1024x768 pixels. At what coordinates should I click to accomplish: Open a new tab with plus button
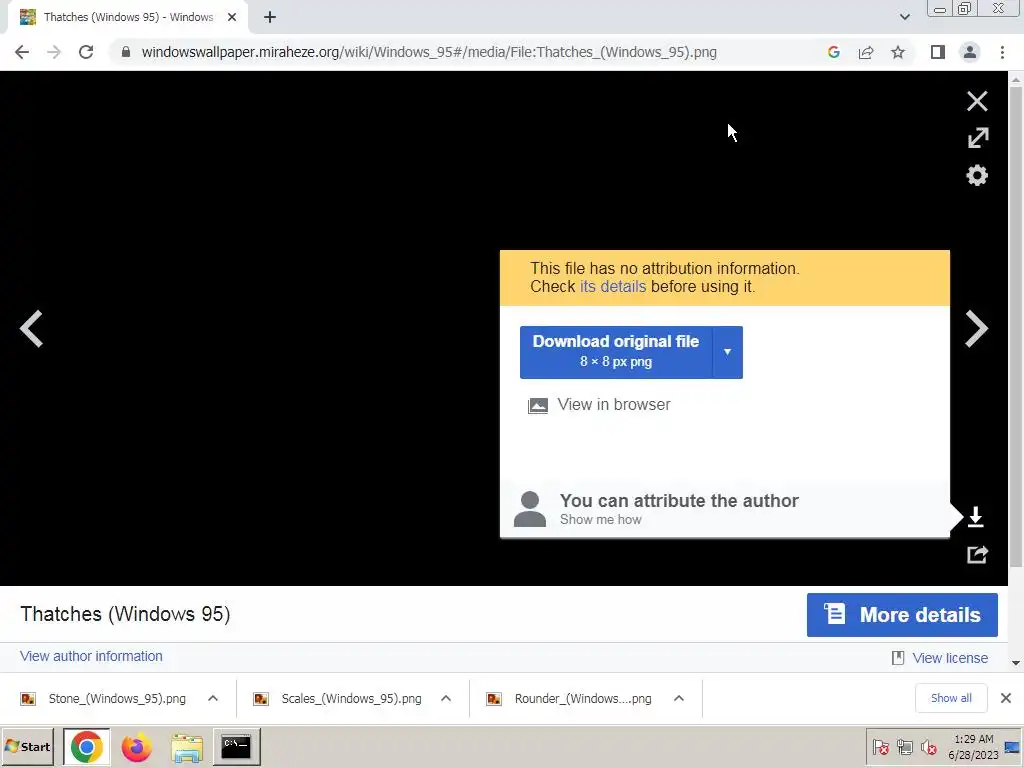point(270,17)
